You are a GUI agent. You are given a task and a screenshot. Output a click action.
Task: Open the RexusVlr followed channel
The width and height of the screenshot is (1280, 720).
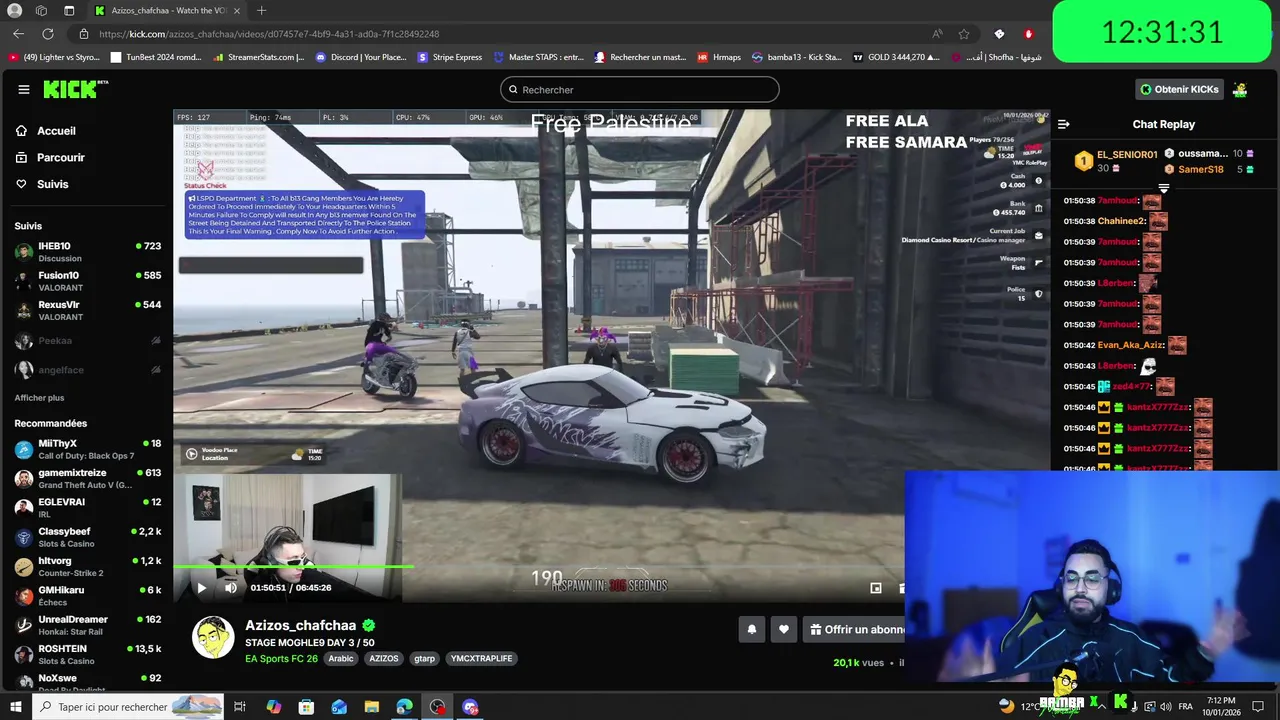pos(87,310)
